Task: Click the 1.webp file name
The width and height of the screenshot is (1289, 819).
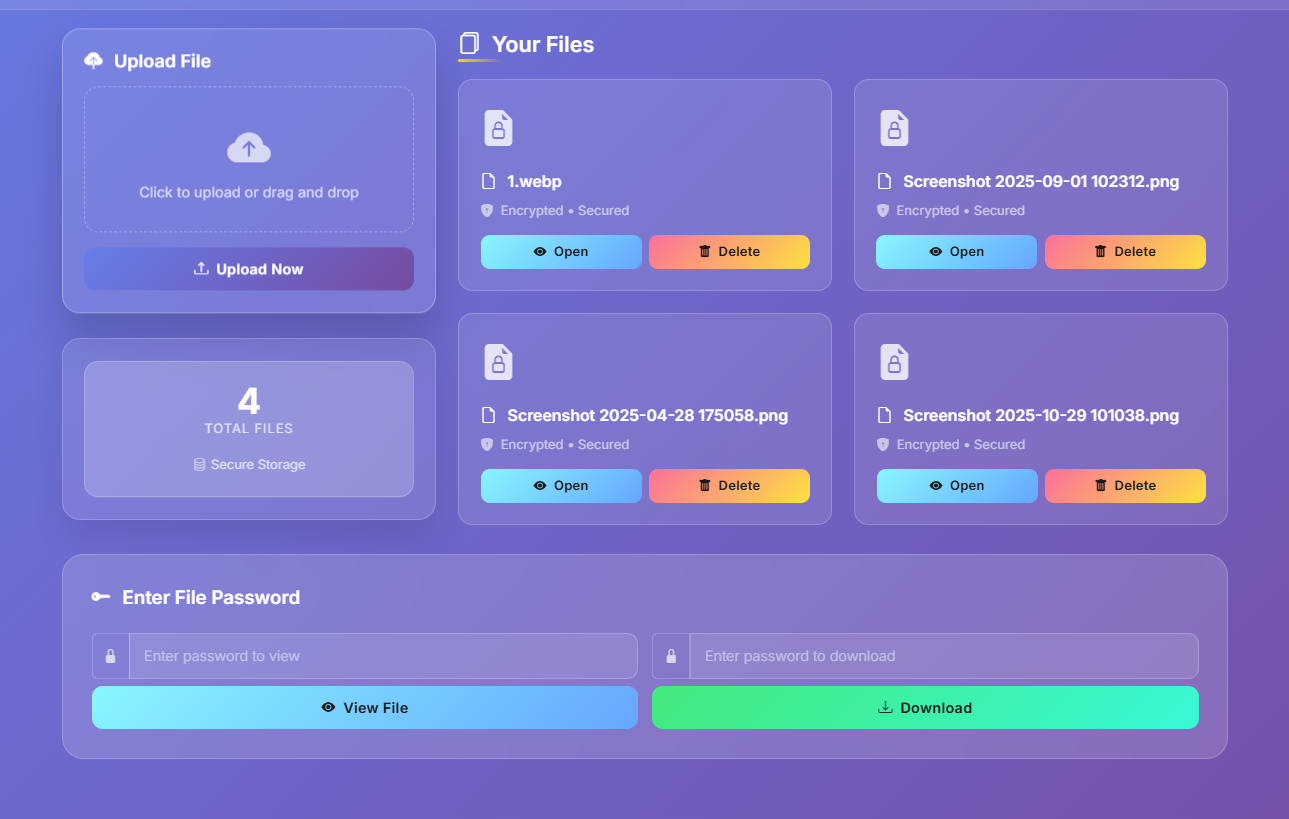Action: [534, 181]
